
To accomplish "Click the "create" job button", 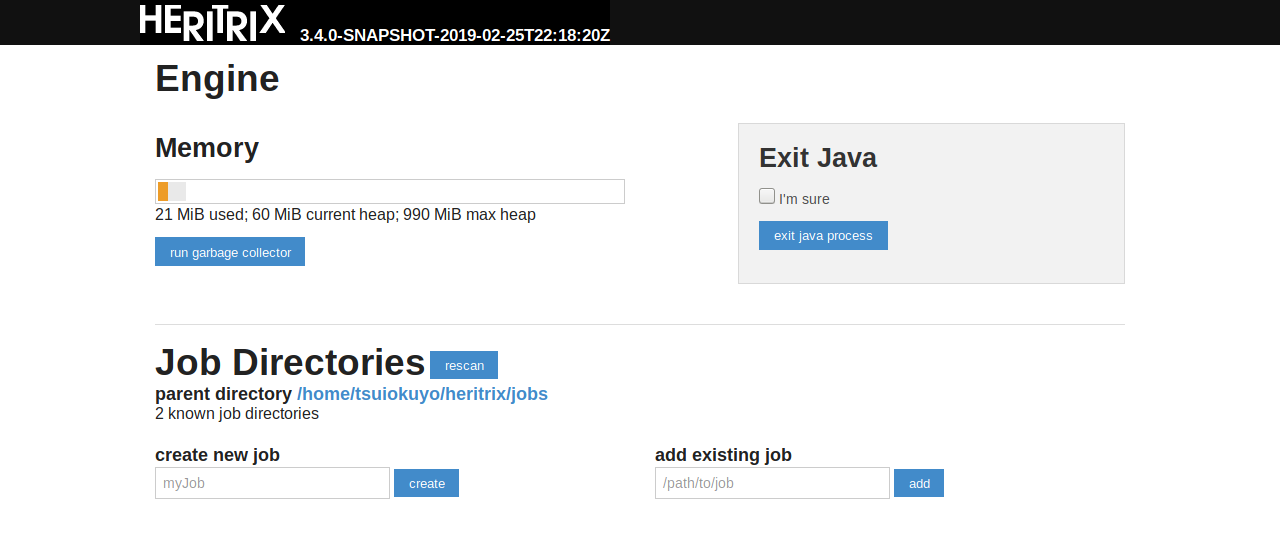I will pyautogui.click(x=426, y=483).
